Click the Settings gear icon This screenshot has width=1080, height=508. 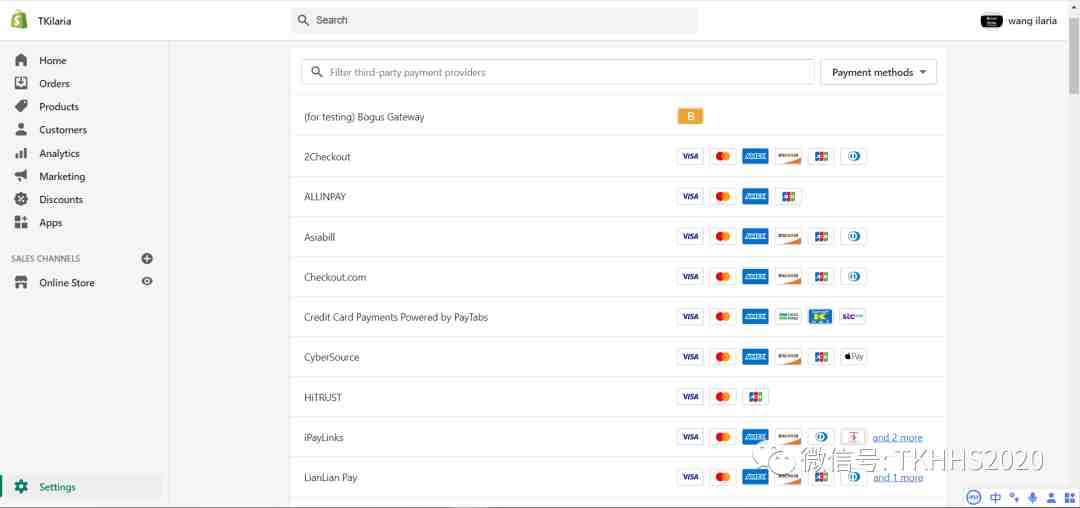point(21,487)
